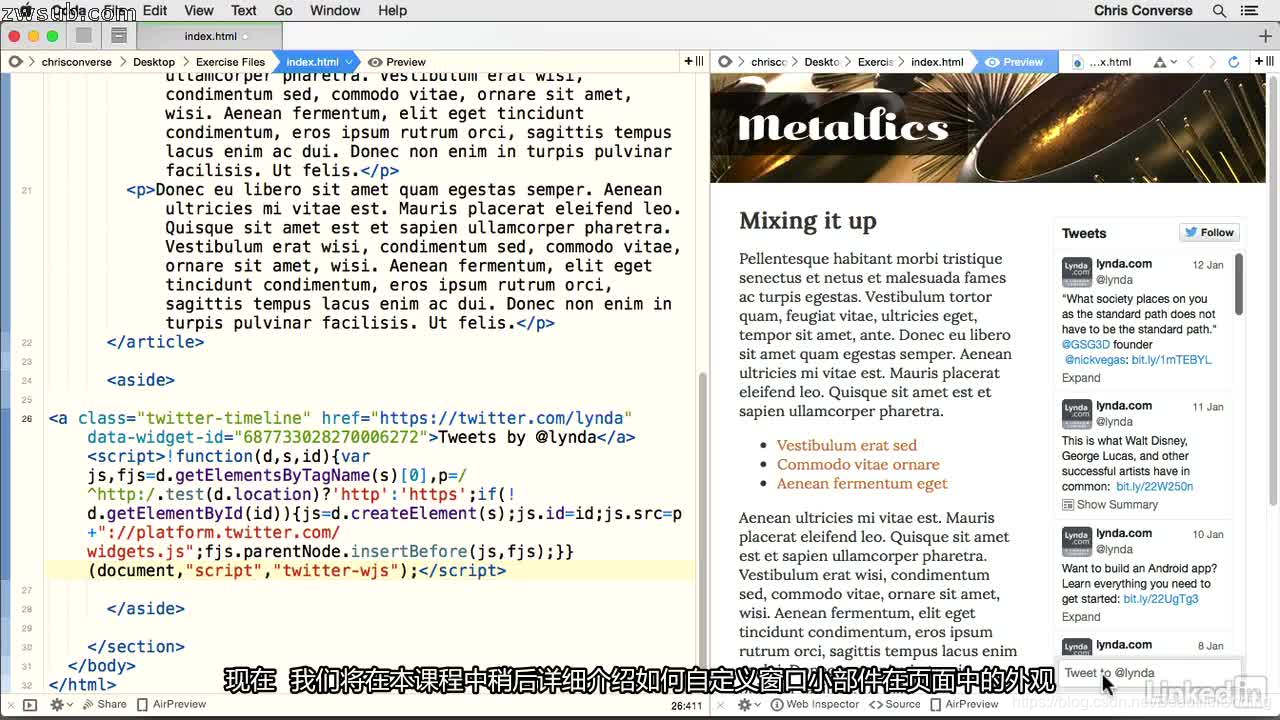This screenshot has width=1280, height=720.
Task: Click lynda.com avatar on 12 Jan tweet
Action: 1077,272
